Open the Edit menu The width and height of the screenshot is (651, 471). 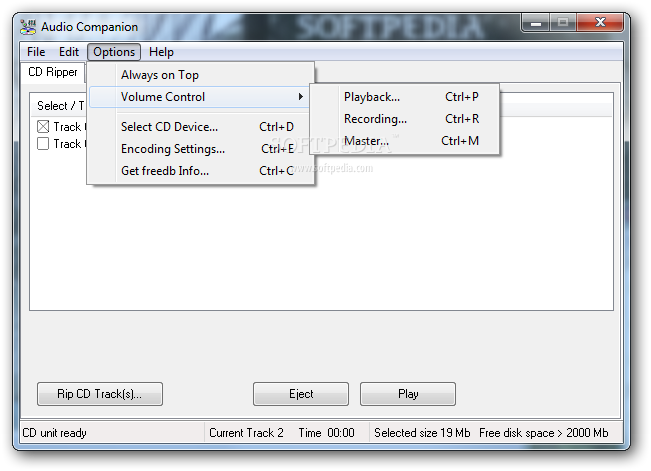pos(69,52)
